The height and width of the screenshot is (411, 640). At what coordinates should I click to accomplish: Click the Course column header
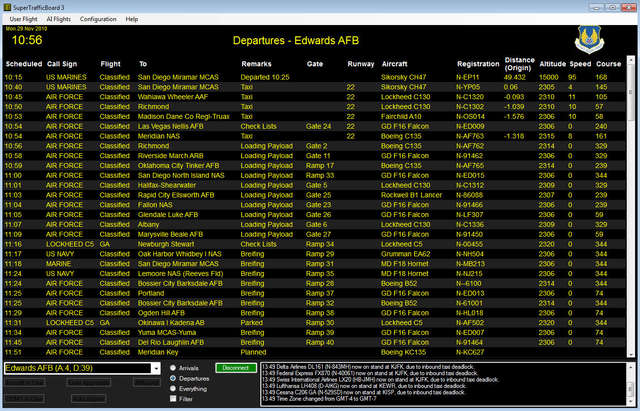tap(608, 64)
